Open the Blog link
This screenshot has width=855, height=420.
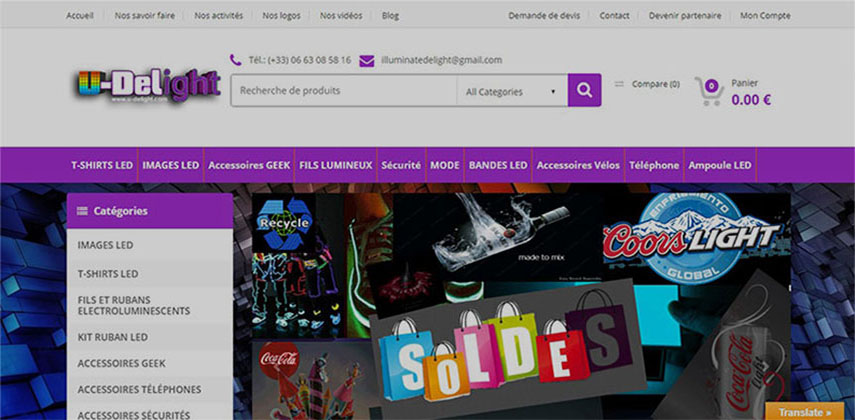pyautogui.click(x=390, y=16)
